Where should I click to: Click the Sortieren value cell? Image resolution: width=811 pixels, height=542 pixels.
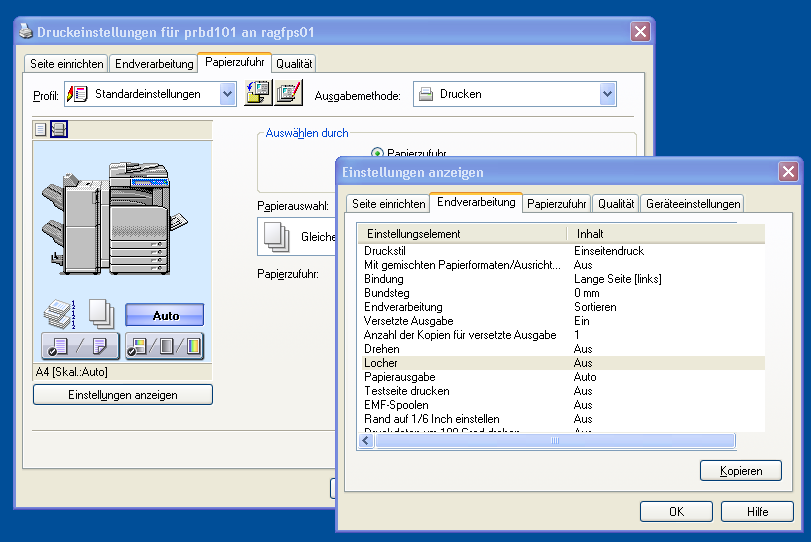595,307
